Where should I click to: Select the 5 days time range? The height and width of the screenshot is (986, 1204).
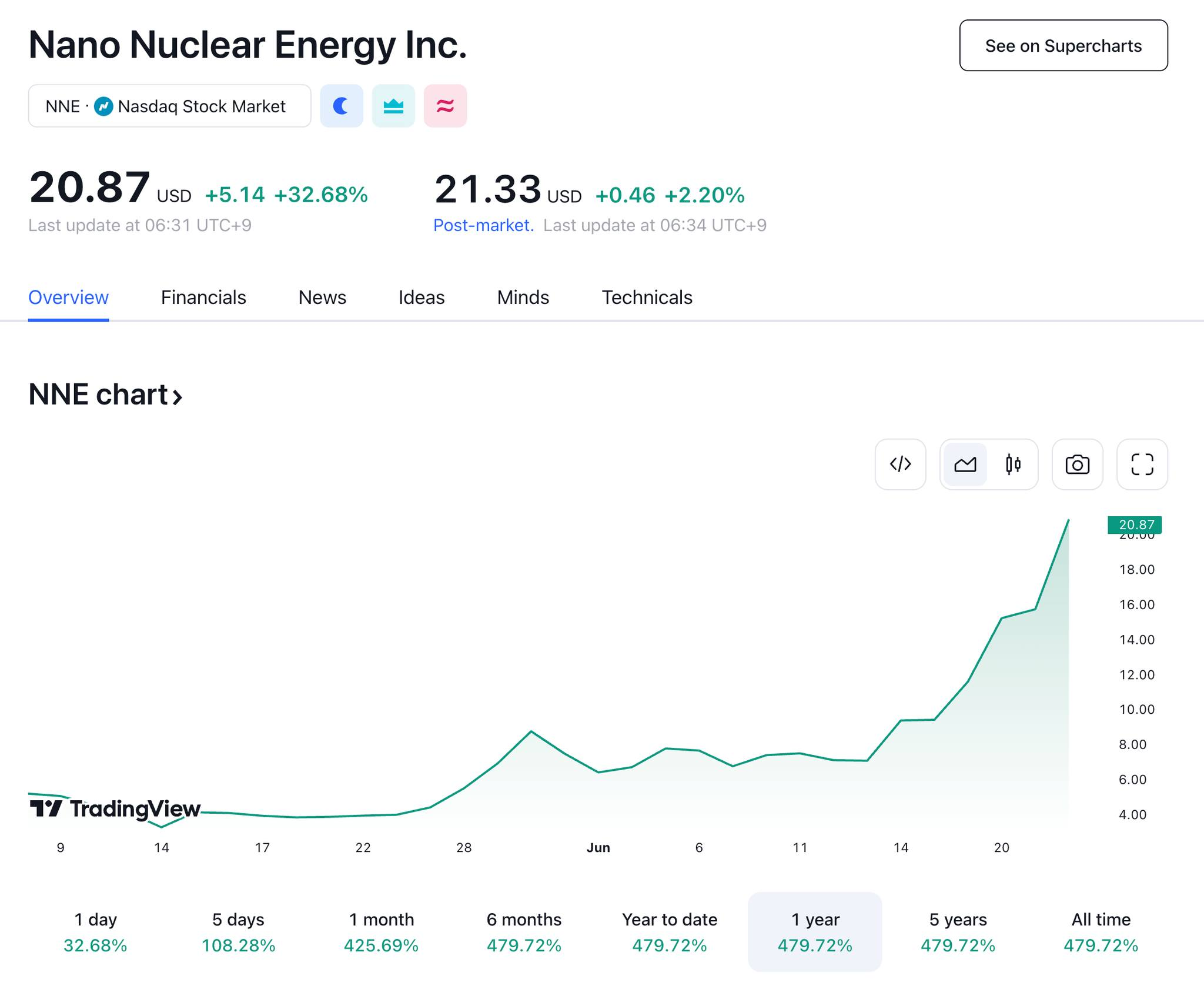238,931
